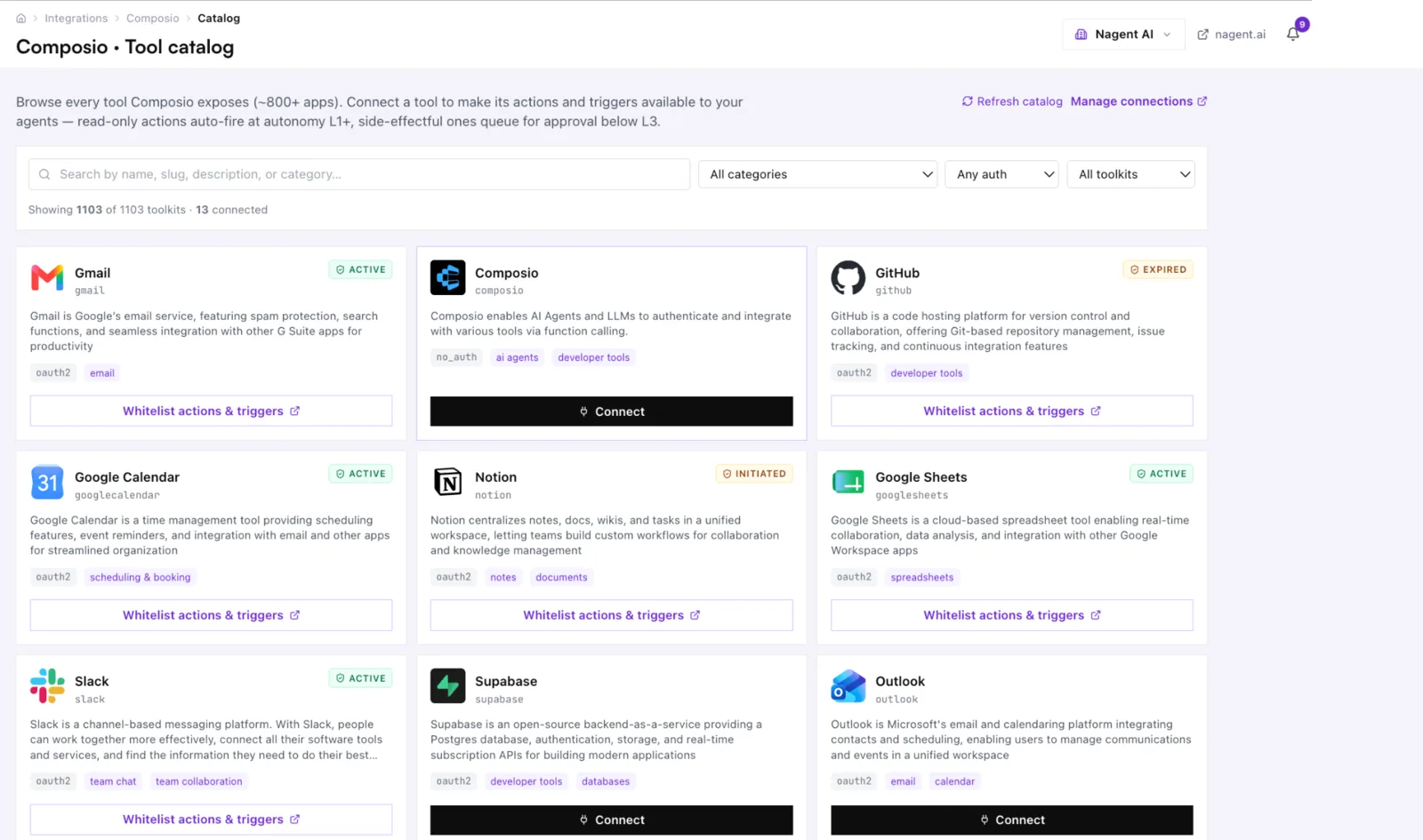This screenshot has height=840, width=1423.
Task: Click the Composio card title
Action: (507, 273)
